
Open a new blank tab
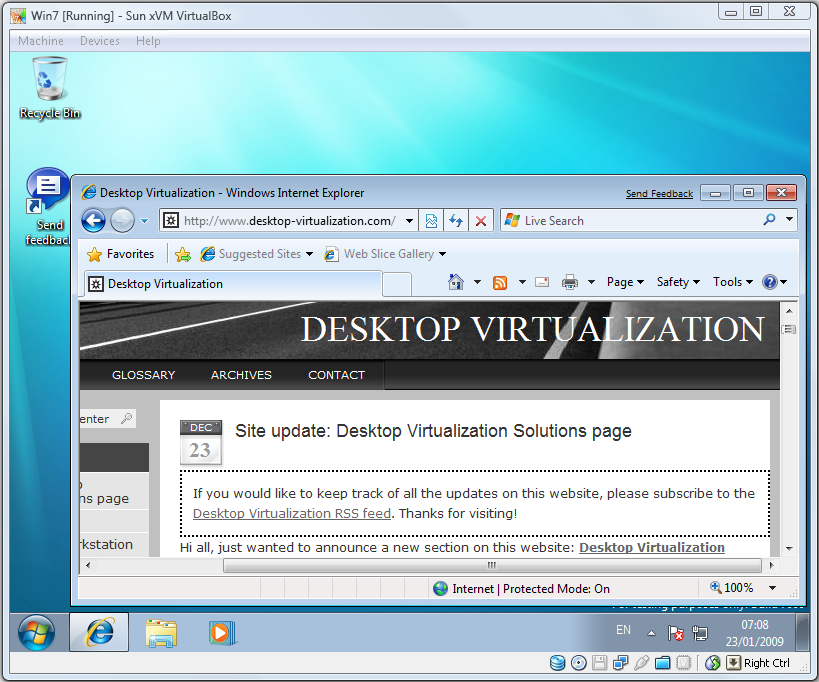(x=397, y=285)
